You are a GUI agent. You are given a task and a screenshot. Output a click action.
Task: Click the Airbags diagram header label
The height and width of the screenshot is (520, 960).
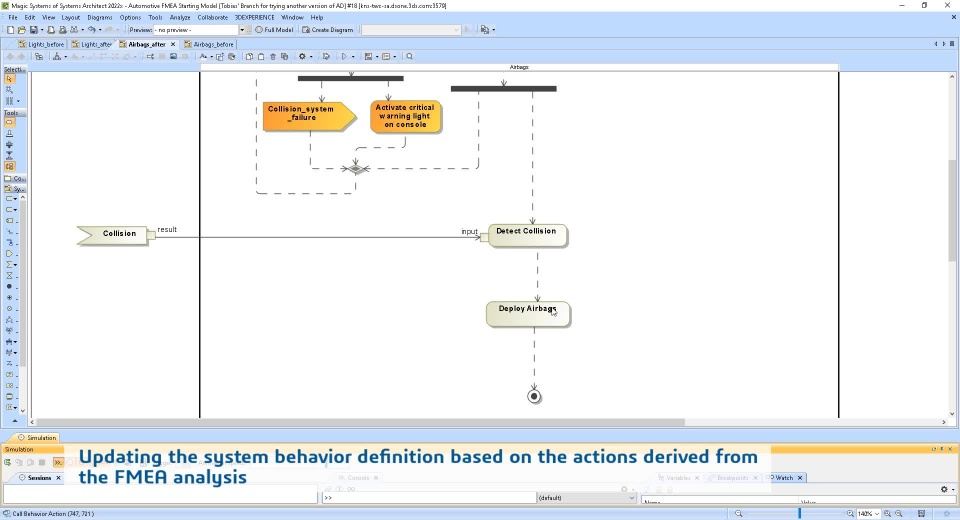point(519,67)
